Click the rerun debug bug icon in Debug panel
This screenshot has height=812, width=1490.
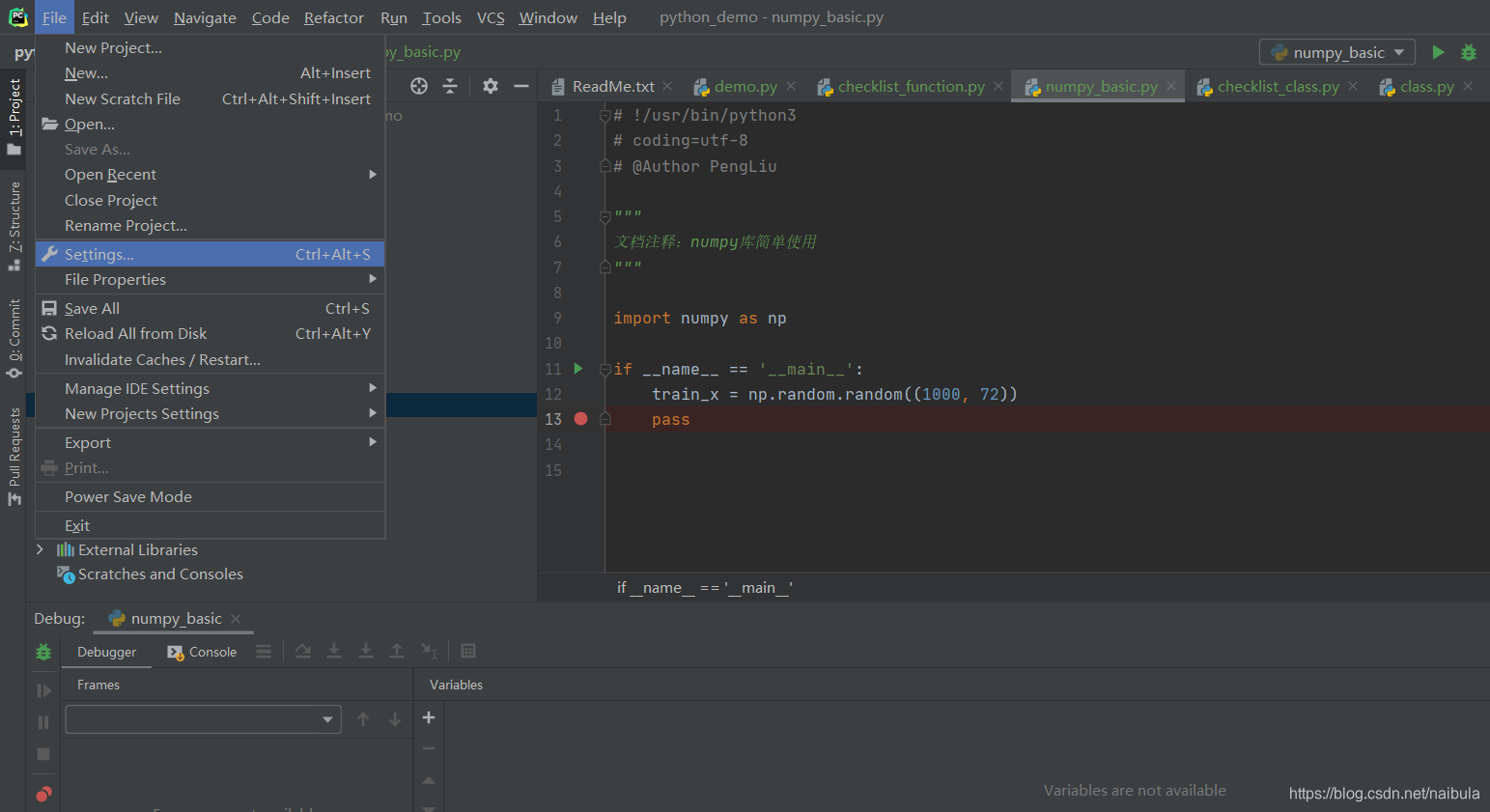(43, 652)
